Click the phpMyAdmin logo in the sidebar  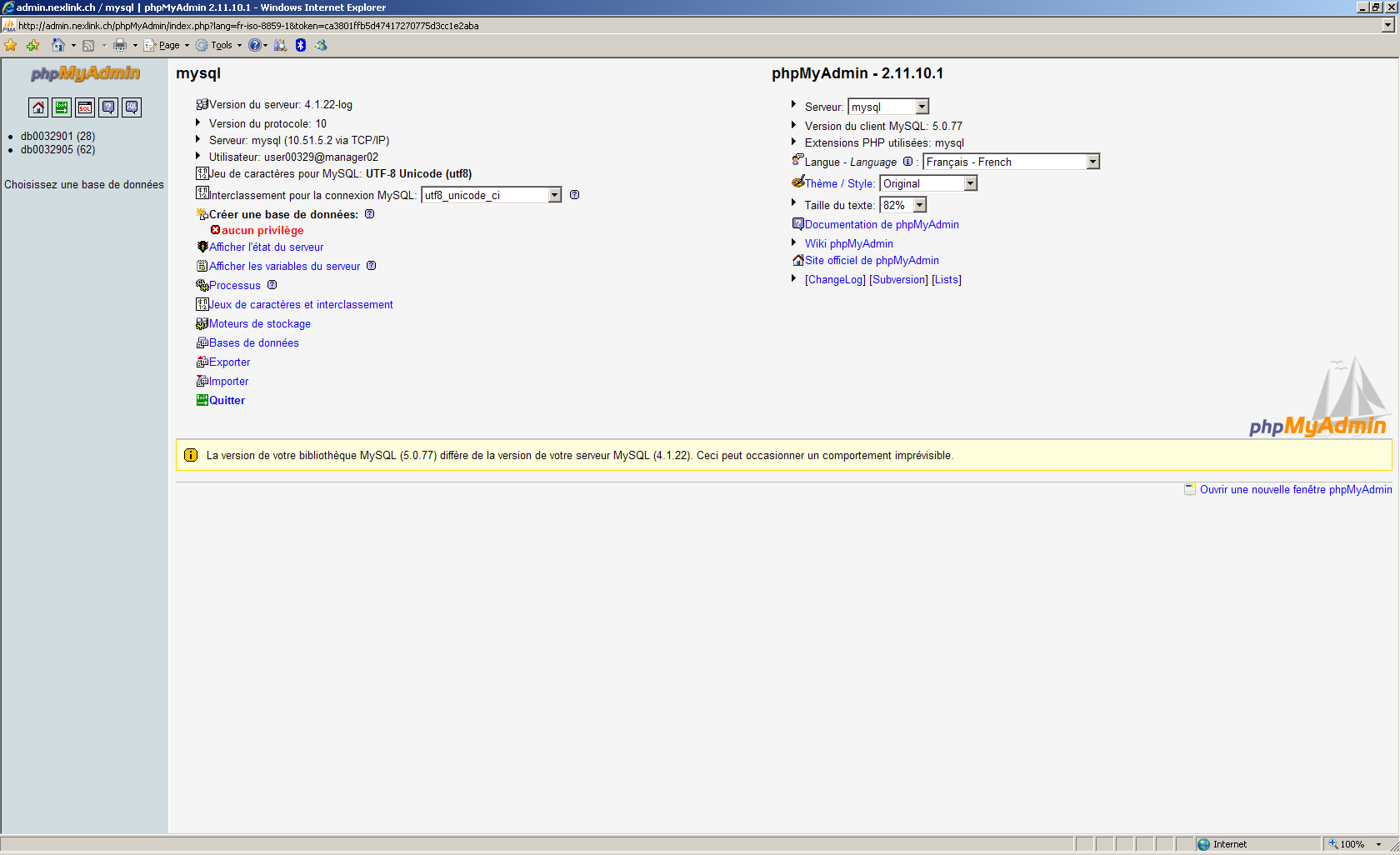click(x=85, y=73)
